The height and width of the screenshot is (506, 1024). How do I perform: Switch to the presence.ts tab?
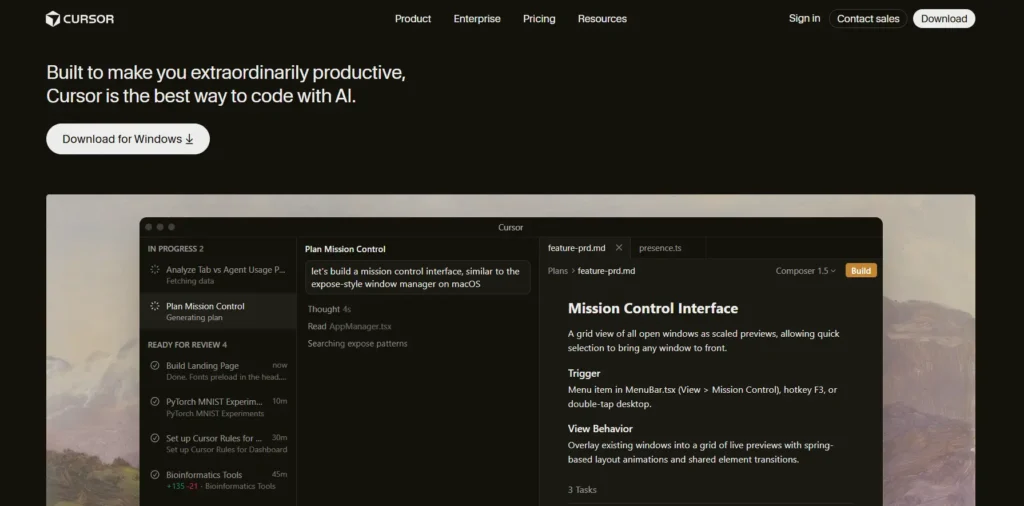(660, 248)
